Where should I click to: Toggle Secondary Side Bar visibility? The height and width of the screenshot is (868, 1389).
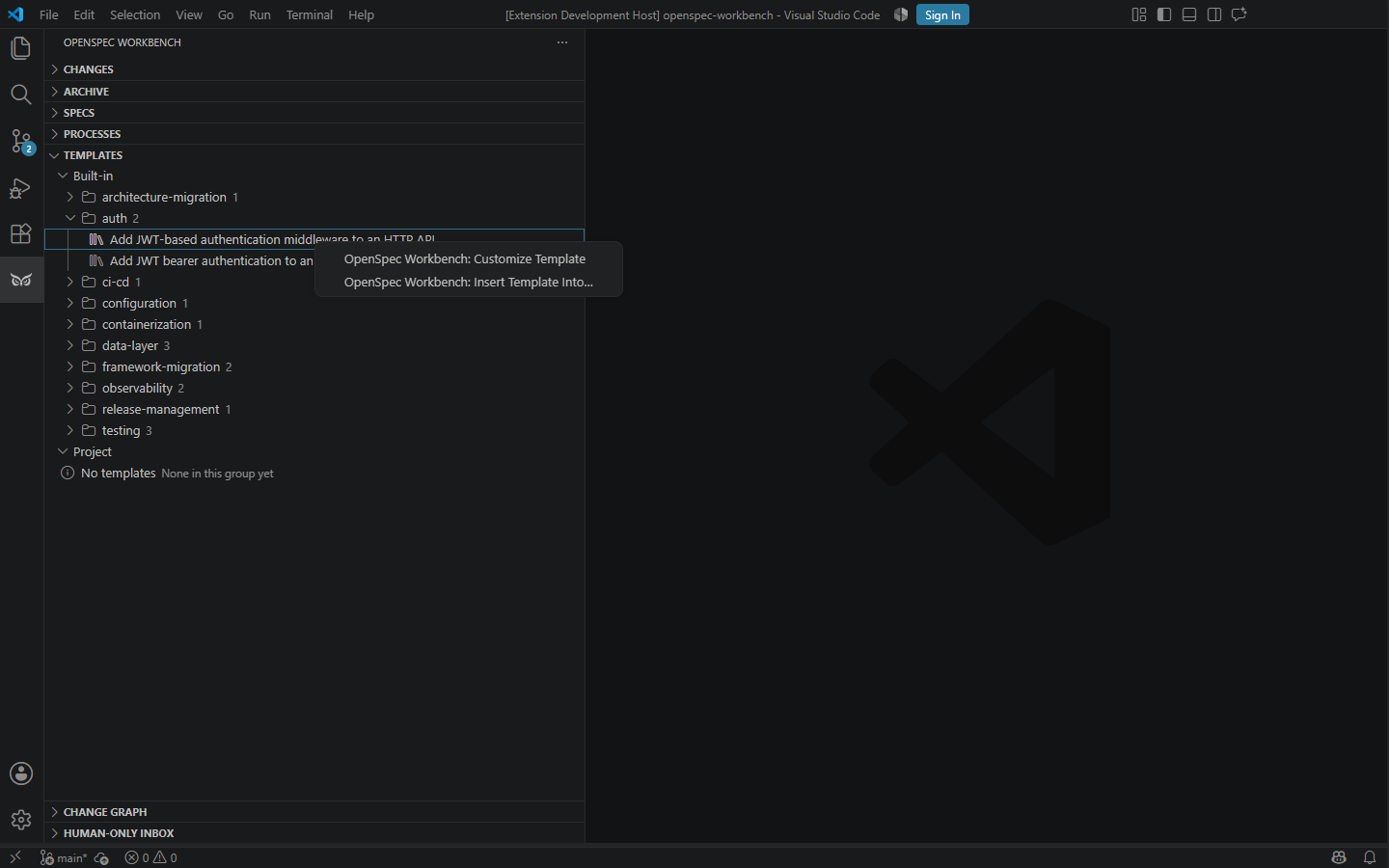pos(1214,14)
